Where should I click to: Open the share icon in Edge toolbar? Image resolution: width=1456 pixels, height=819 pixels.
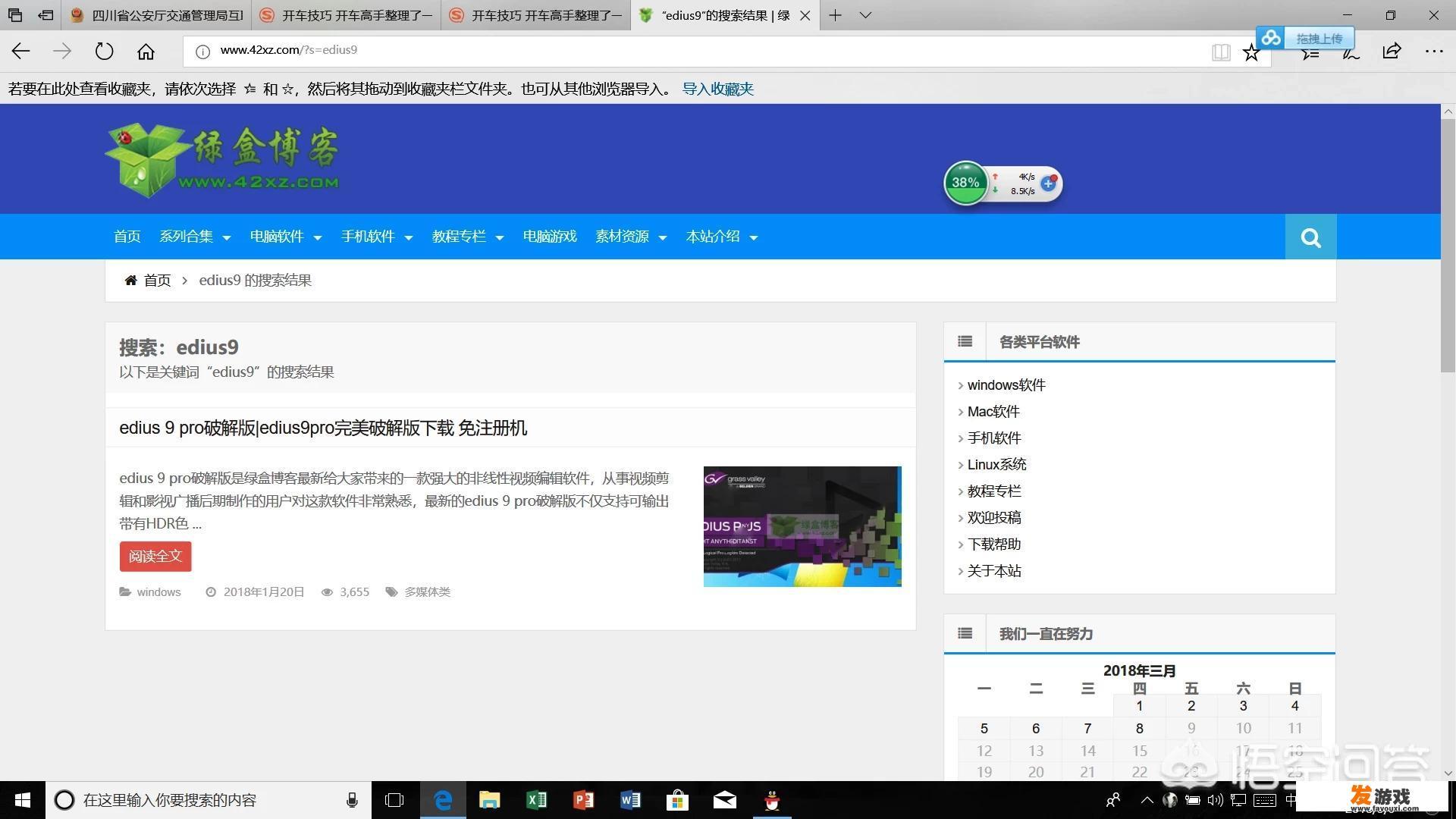pos(1392,51)
